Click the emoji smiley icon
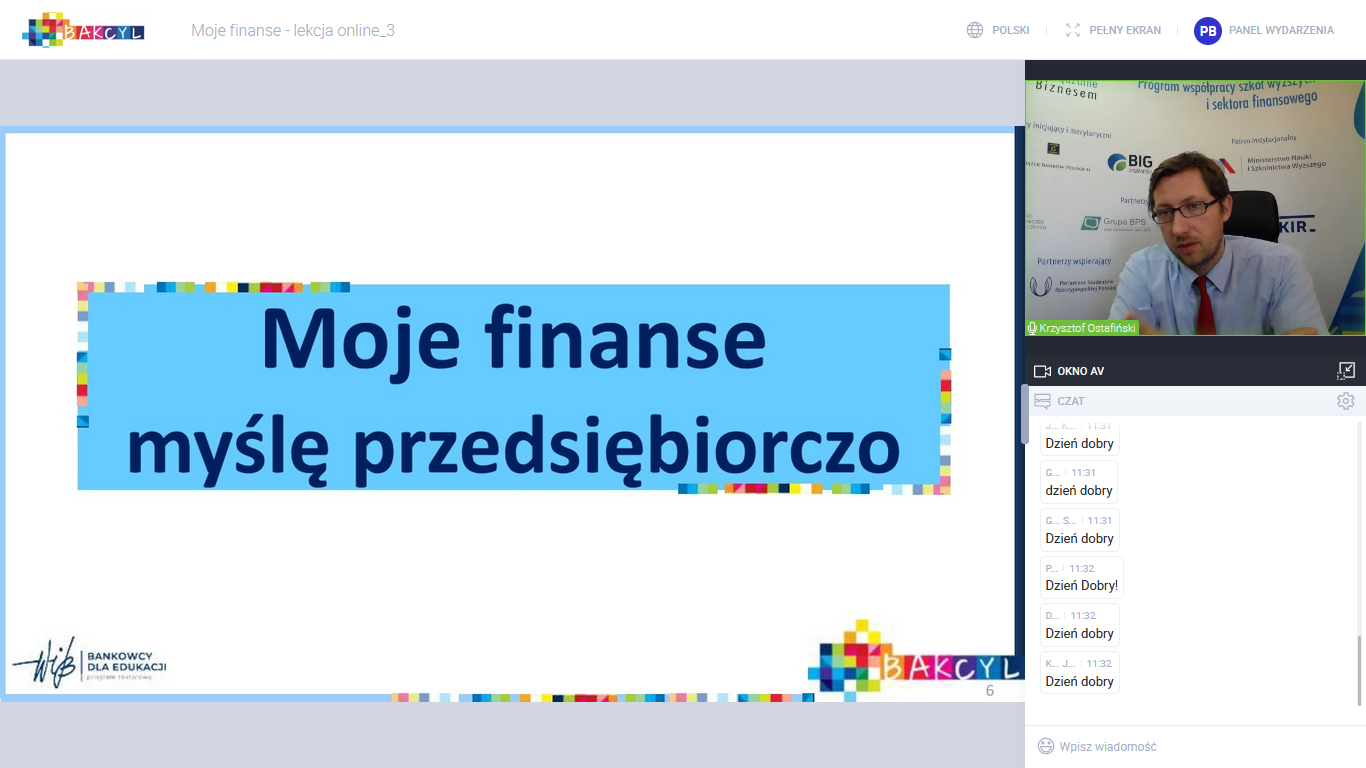The image size is (1366, 768). pos(1046,746)
